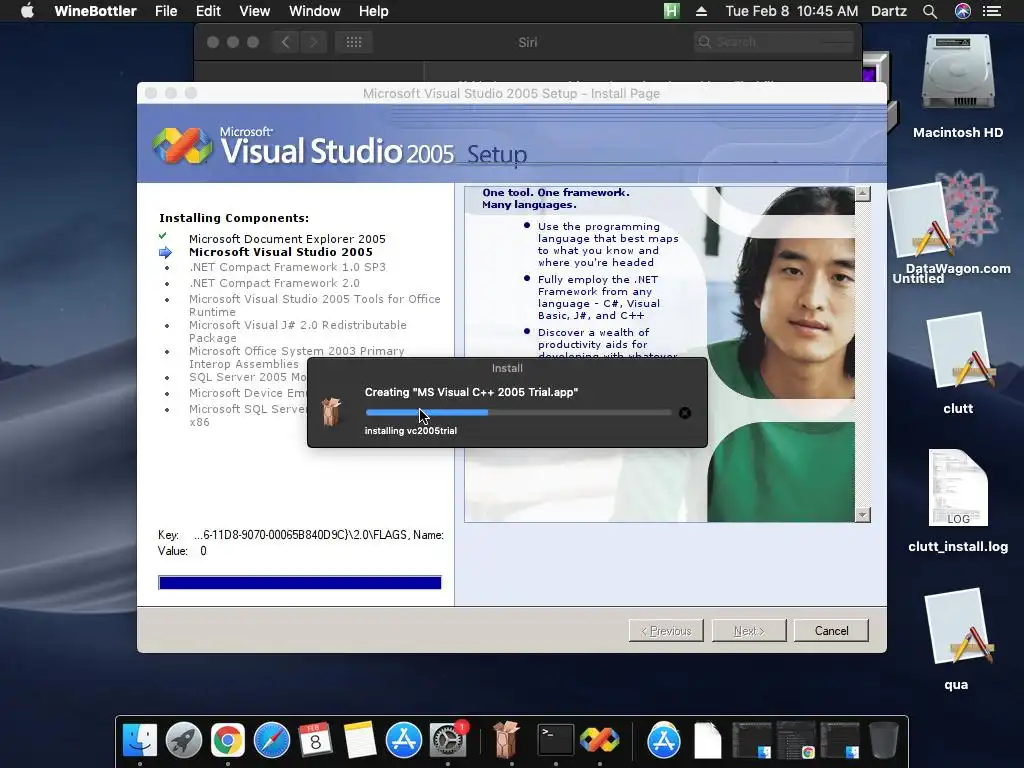Open Applications folder stack in Dock

pos(664,741)
